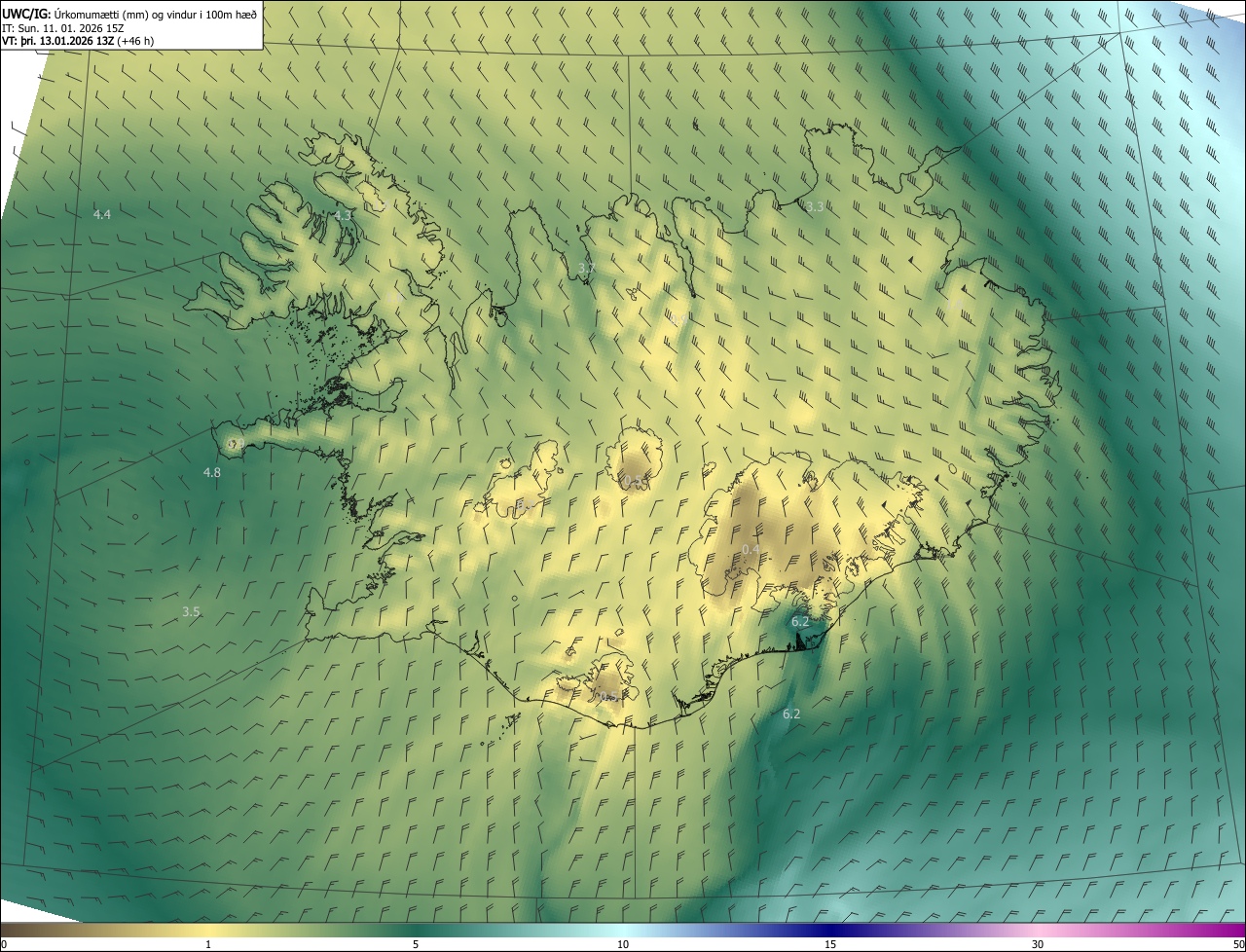Click the 4.8 value label off Snæfellsnes
Viewport: 1246px width, 952px height.
[x=211, y=472]
